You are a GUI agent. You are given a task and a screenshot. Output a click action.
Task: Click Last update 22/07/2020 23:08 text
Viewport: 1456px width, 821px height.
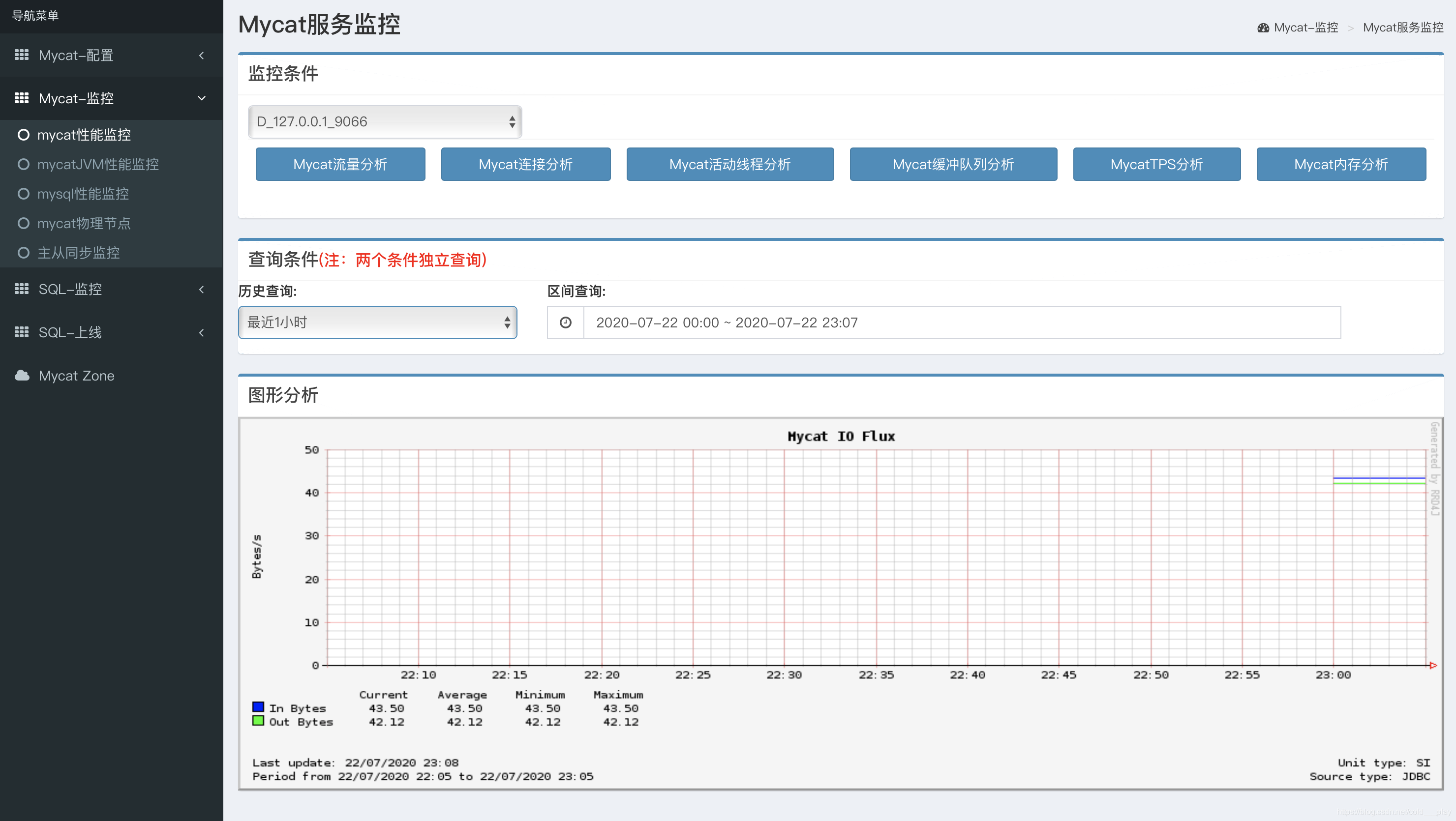356,763
